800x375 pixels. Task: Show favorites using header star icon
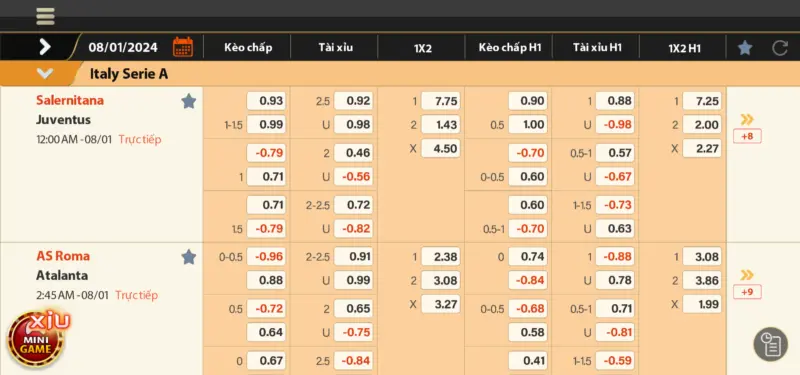click(x=745, y=48)
